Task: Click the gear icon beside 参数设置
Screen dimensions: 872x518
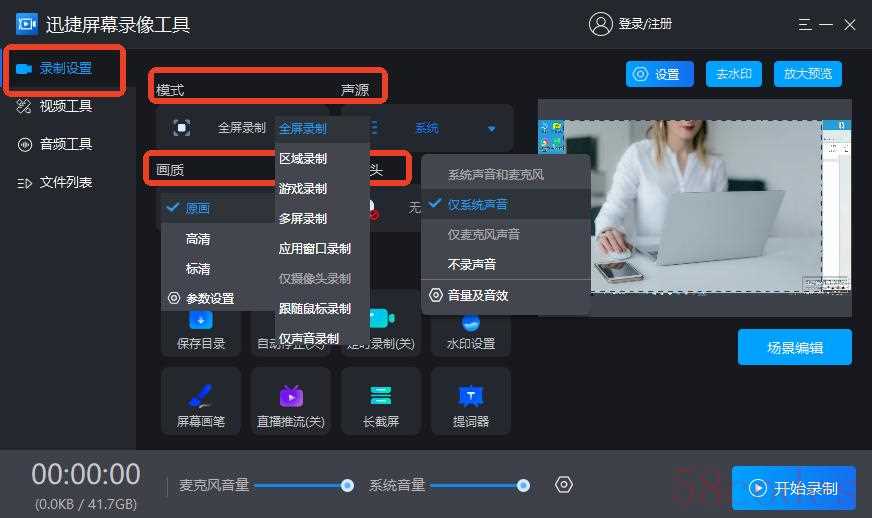Action: click(x=174, y=298)
